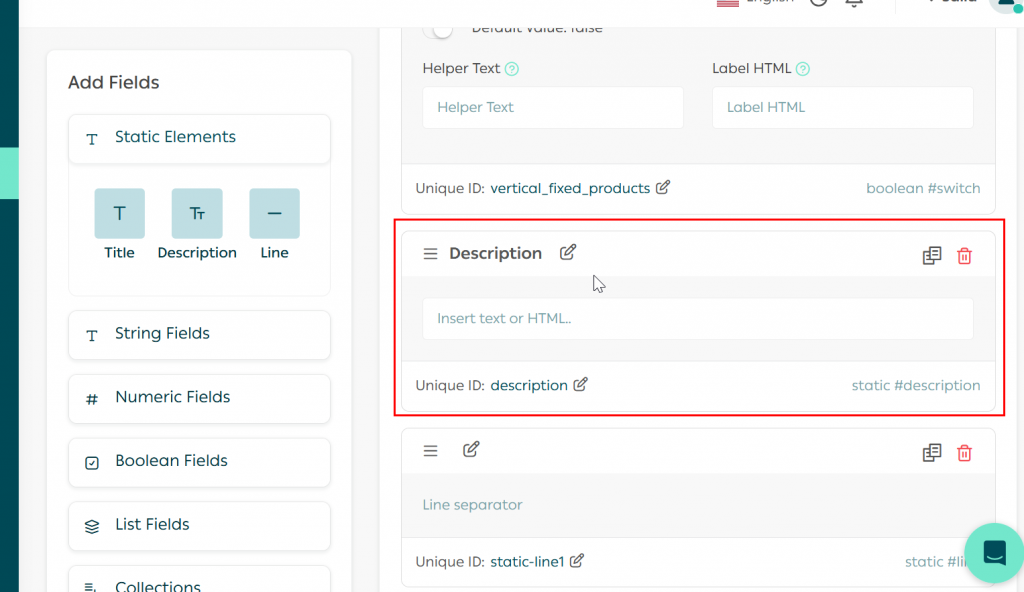Edit the vertical_fixed_products unique ID

(663, 188)
